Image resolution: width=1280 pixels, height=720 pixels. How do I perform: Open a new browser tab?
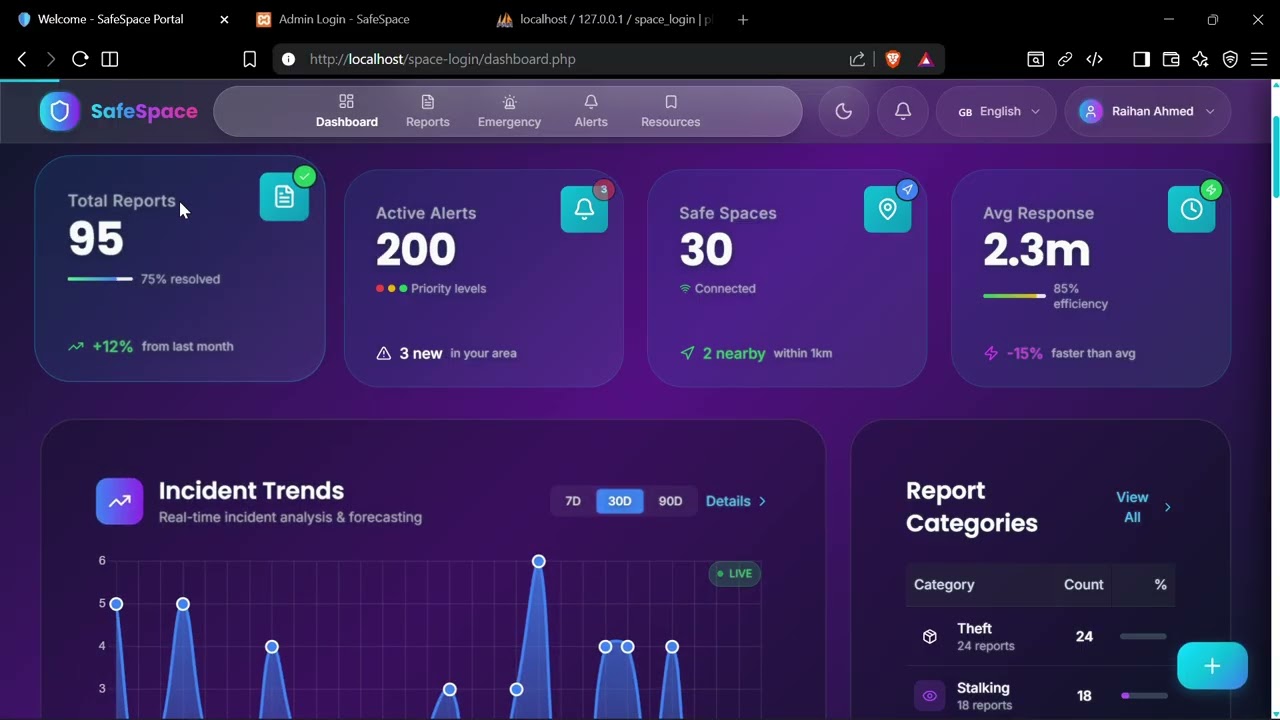[743, 19]
